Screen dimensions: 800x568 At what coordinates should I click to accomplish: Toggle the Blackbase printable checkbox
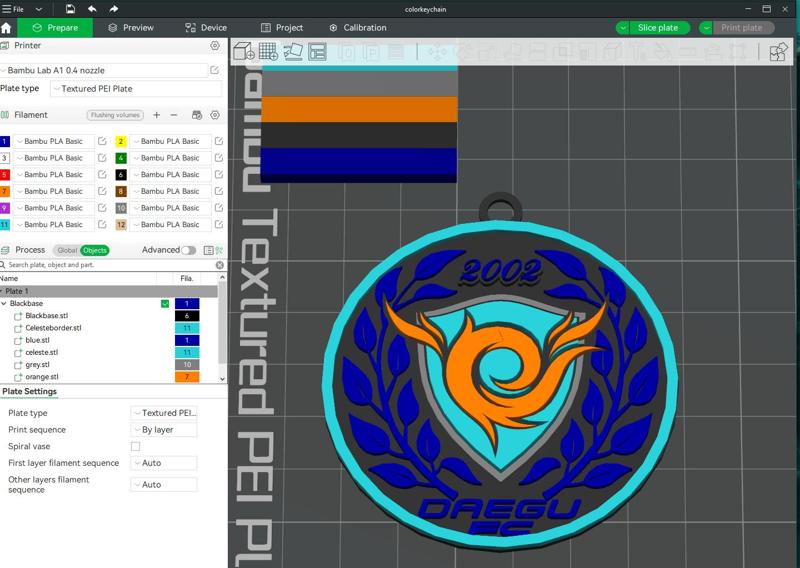(165, 304)
